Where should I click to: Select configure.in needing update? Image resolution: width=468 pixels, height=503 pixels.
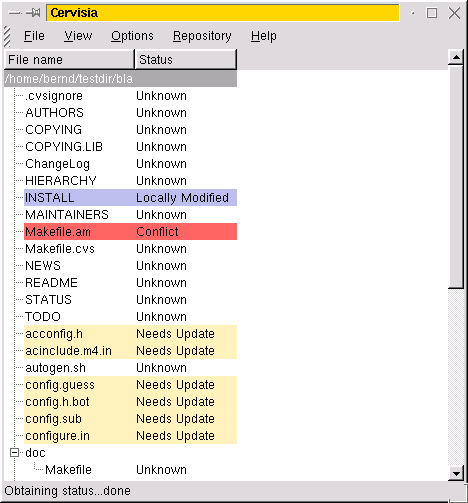[x=130, y=436]
